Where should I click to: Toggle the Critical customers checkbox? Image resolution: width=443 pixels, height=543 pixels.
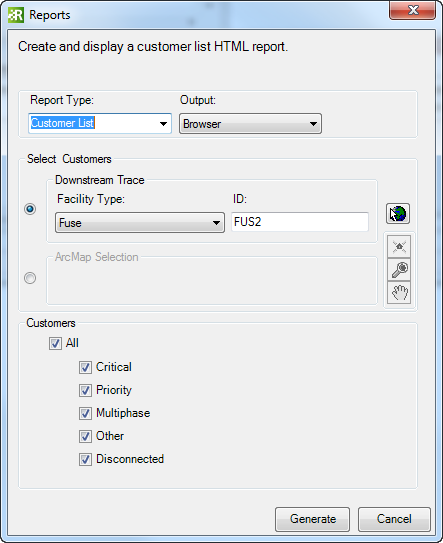pos(85,367)
